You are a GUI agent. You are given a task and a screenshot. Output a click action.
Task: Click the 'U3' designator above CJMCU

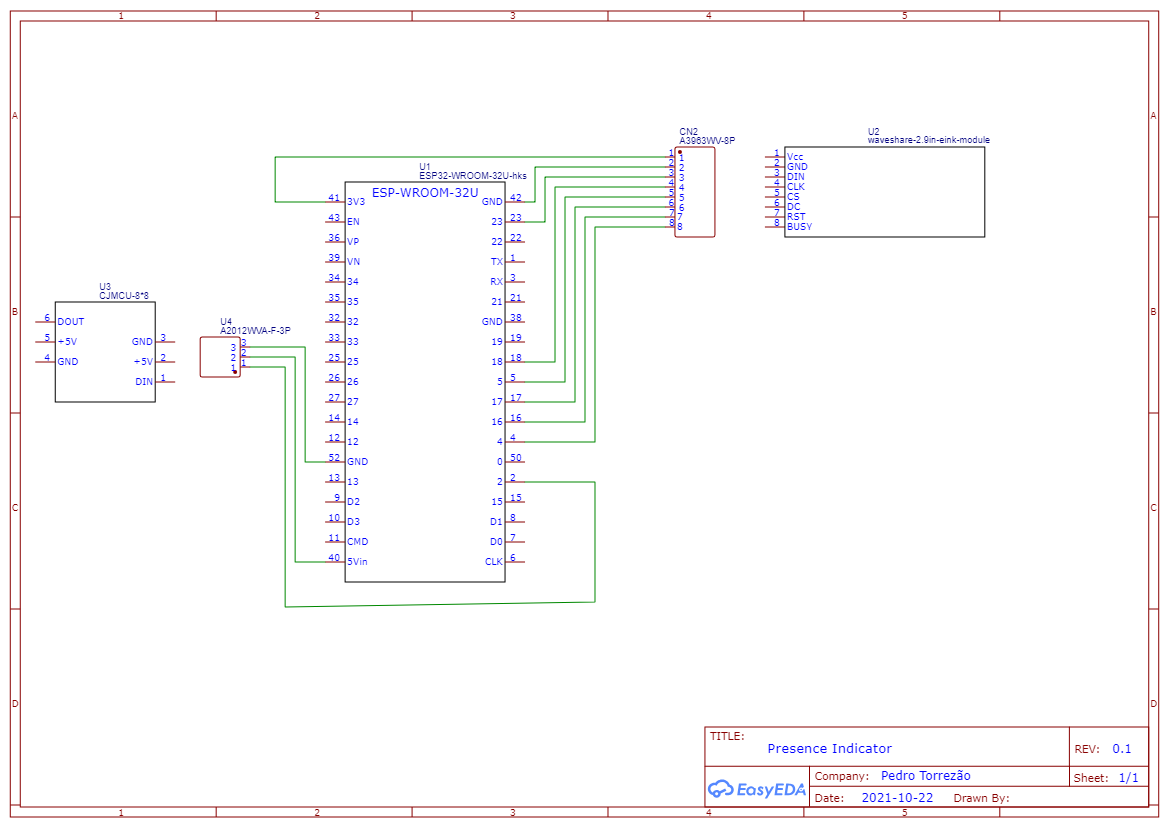click(105, 286)
